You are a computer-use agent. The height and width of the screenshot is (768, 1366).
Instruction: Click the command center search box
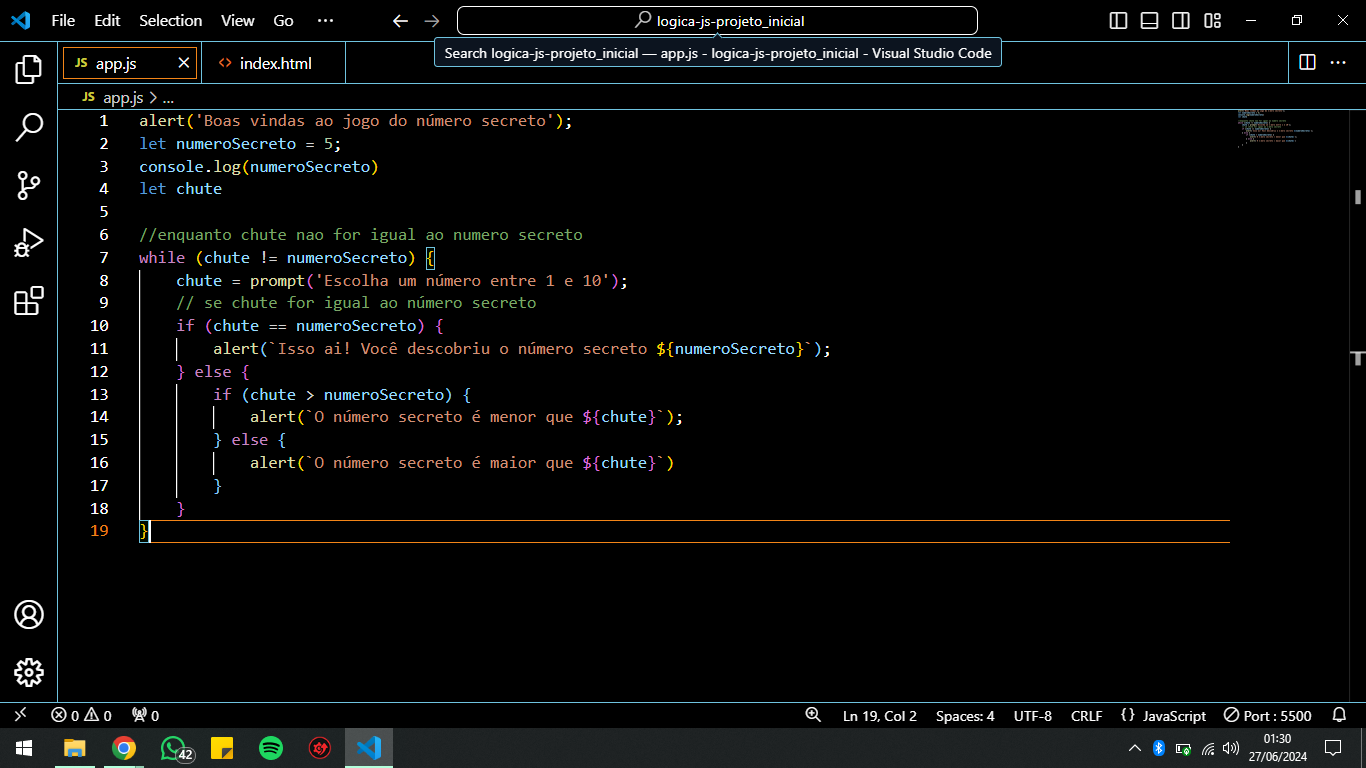pyautogui.click(x=717, y=20)
